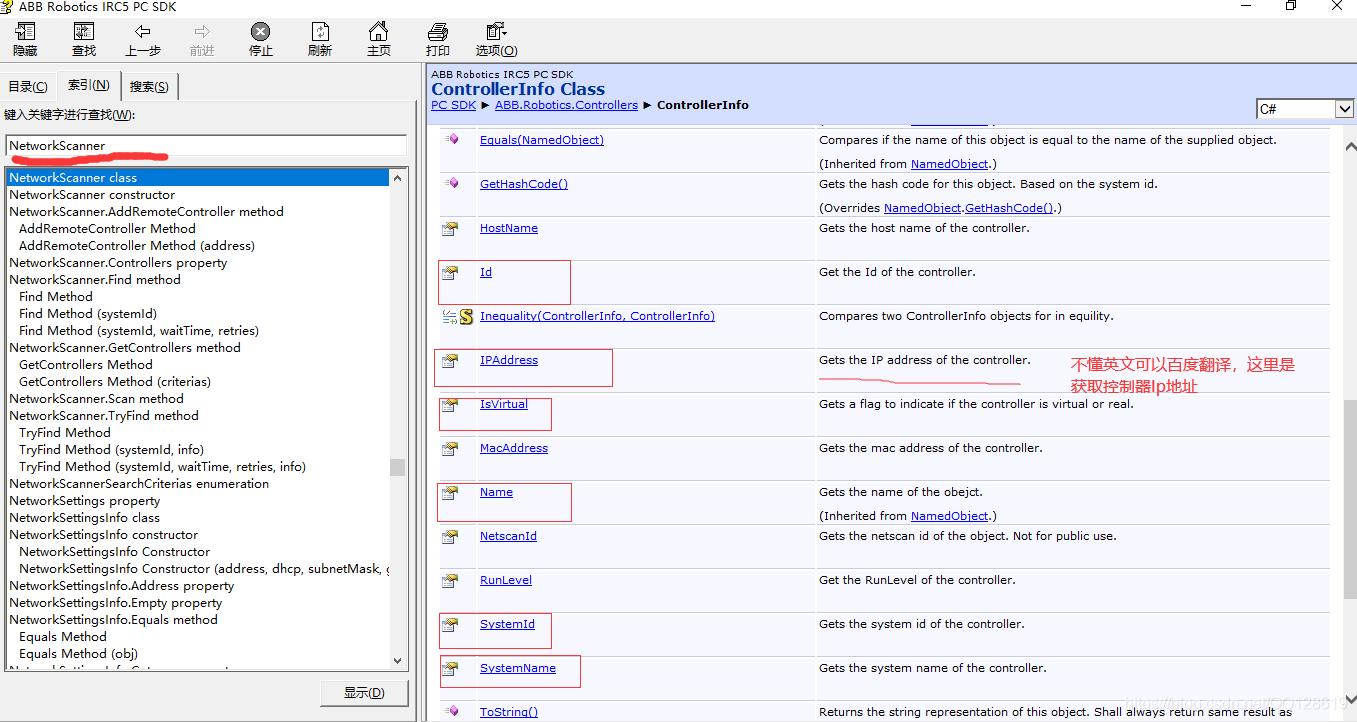The image size is (1357, 722).
Task: Click the Hide (隐藏) toolbar icon
Action: (x=25, y=32)
